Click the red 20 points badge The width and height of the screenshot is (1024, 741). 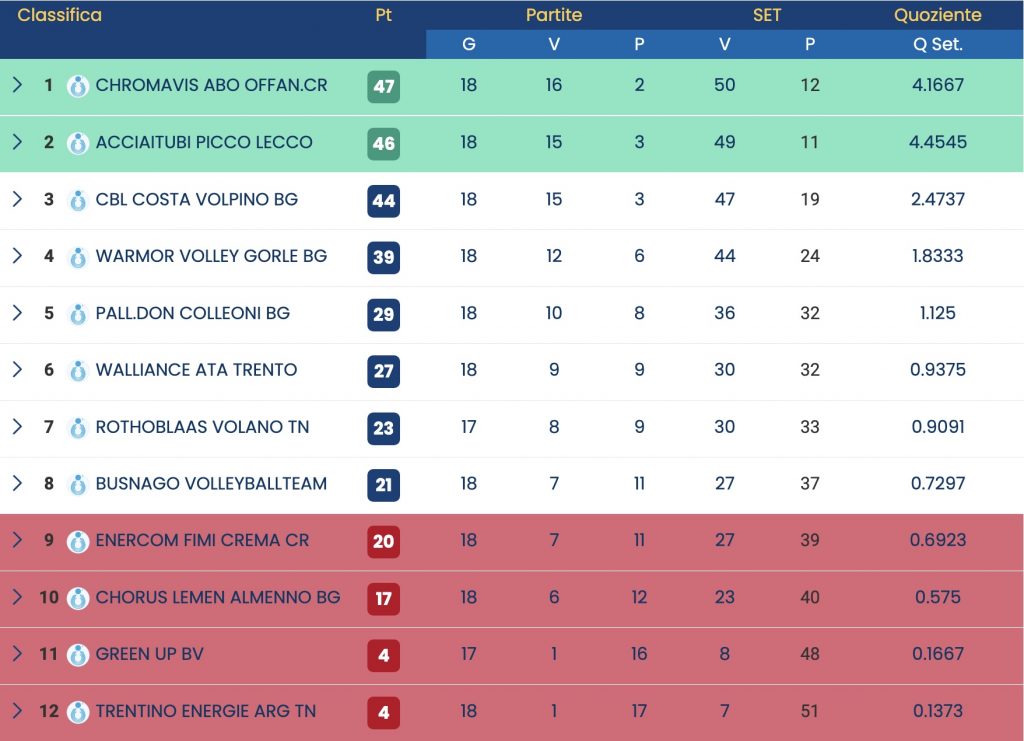[383, 541]
